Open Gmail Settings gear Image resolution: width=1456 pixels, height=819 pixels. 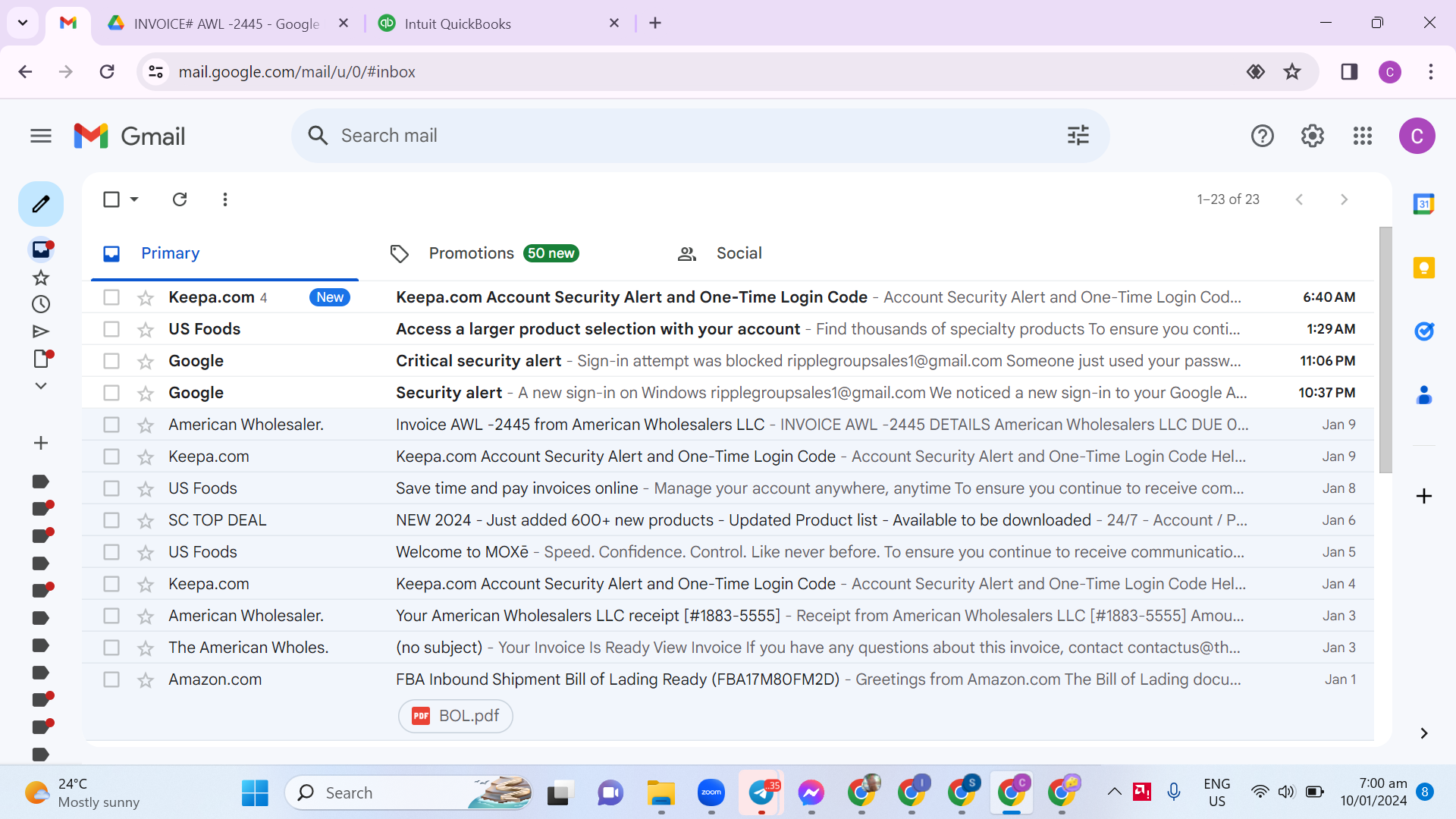[1313, 136]
